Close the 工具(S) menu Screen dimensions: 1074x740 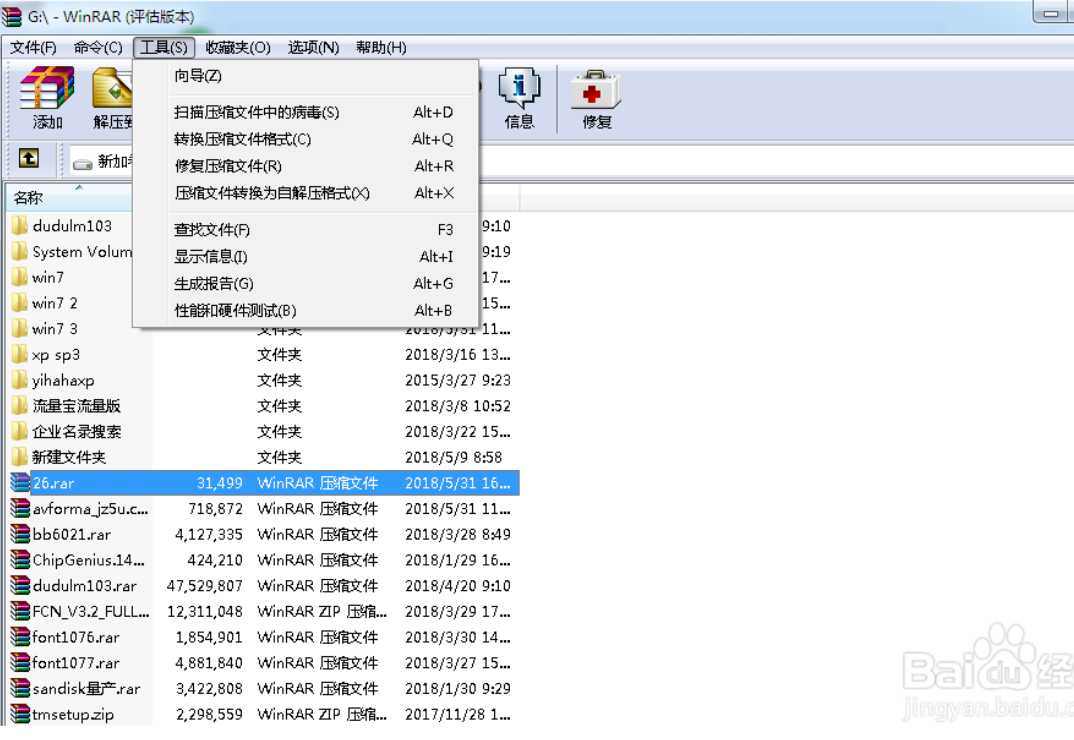click(164, 47)
